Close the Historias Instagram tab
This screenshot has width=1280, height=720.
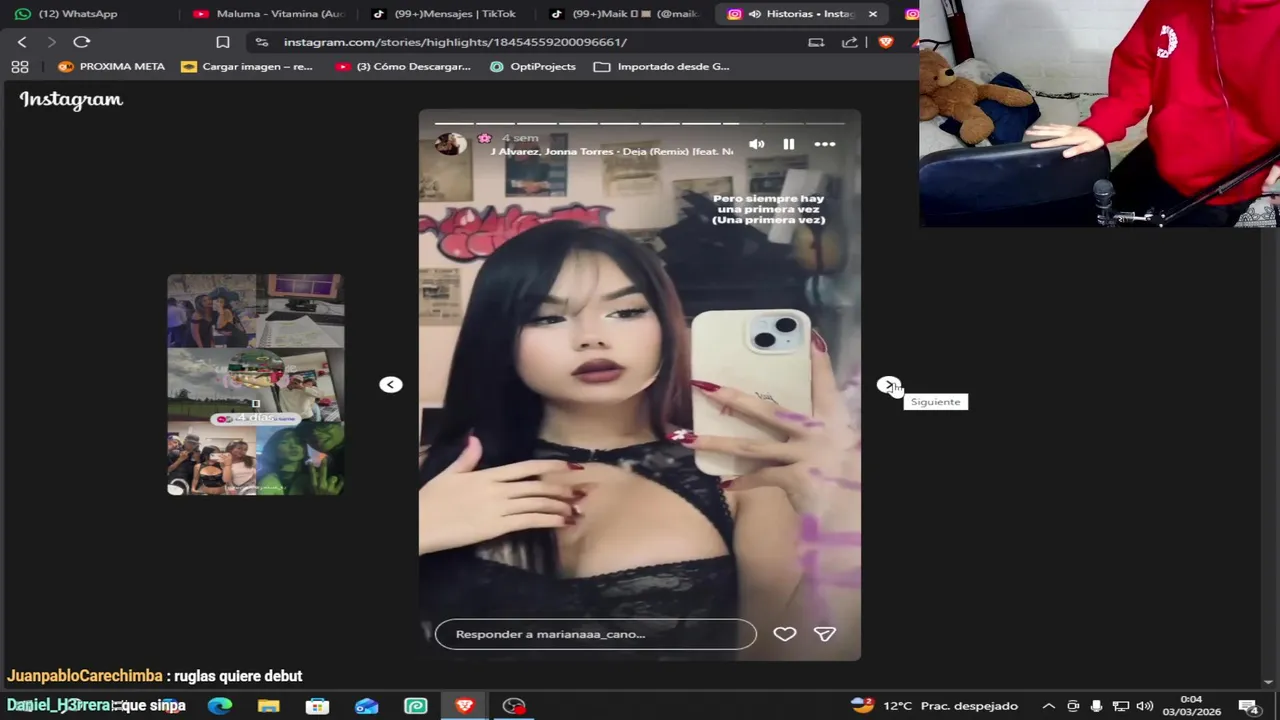873,14
